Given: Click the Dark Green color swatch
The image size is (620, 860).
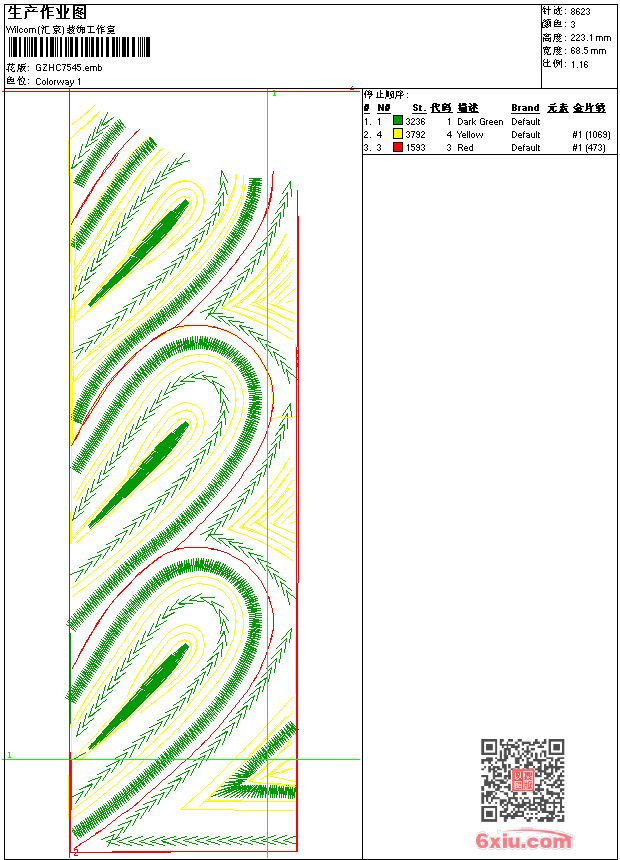Looking at the screenshot, I should pyautogui.click(x=398, y=121).
